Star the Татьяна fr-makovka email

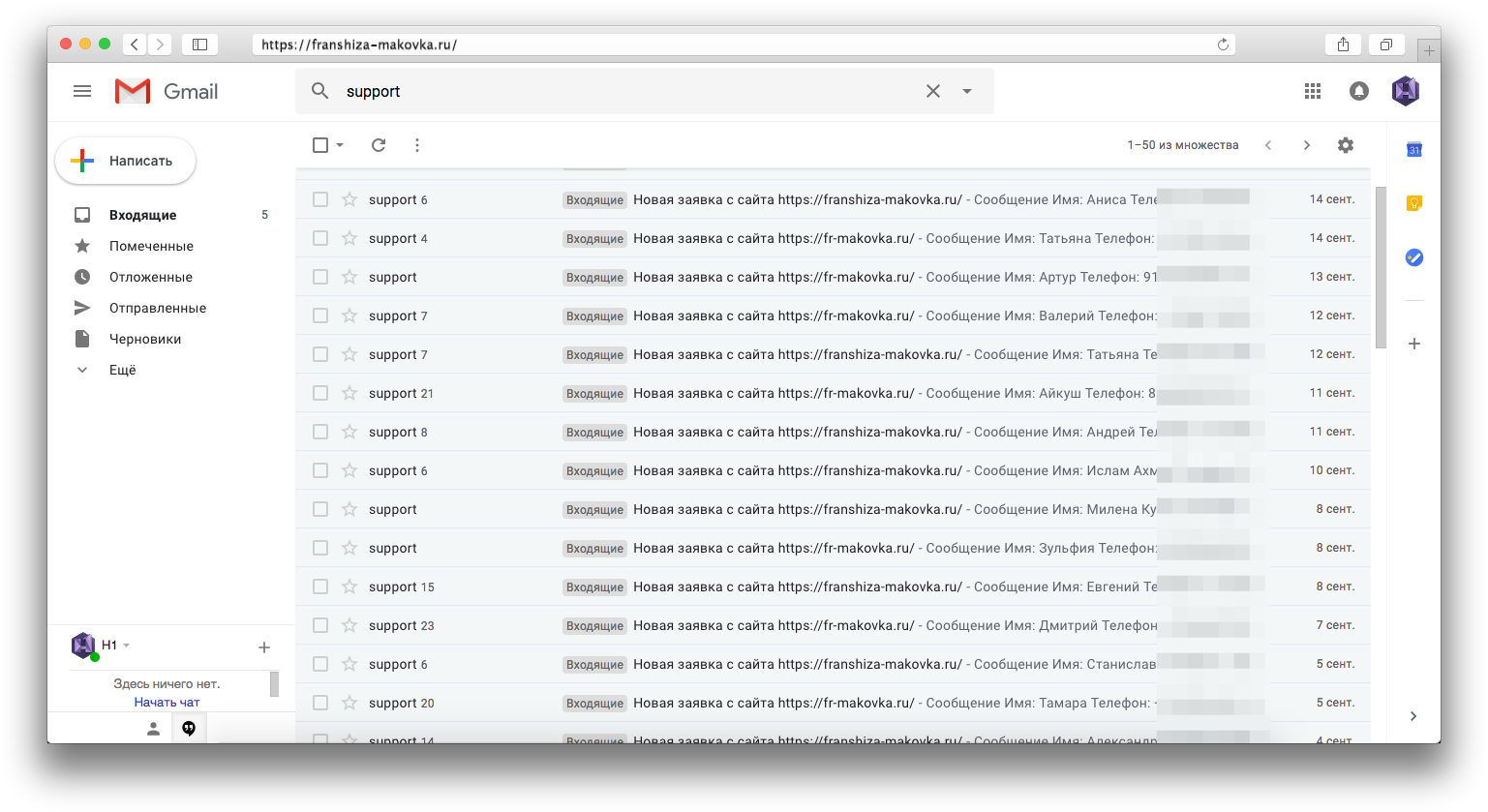point(349,238)
